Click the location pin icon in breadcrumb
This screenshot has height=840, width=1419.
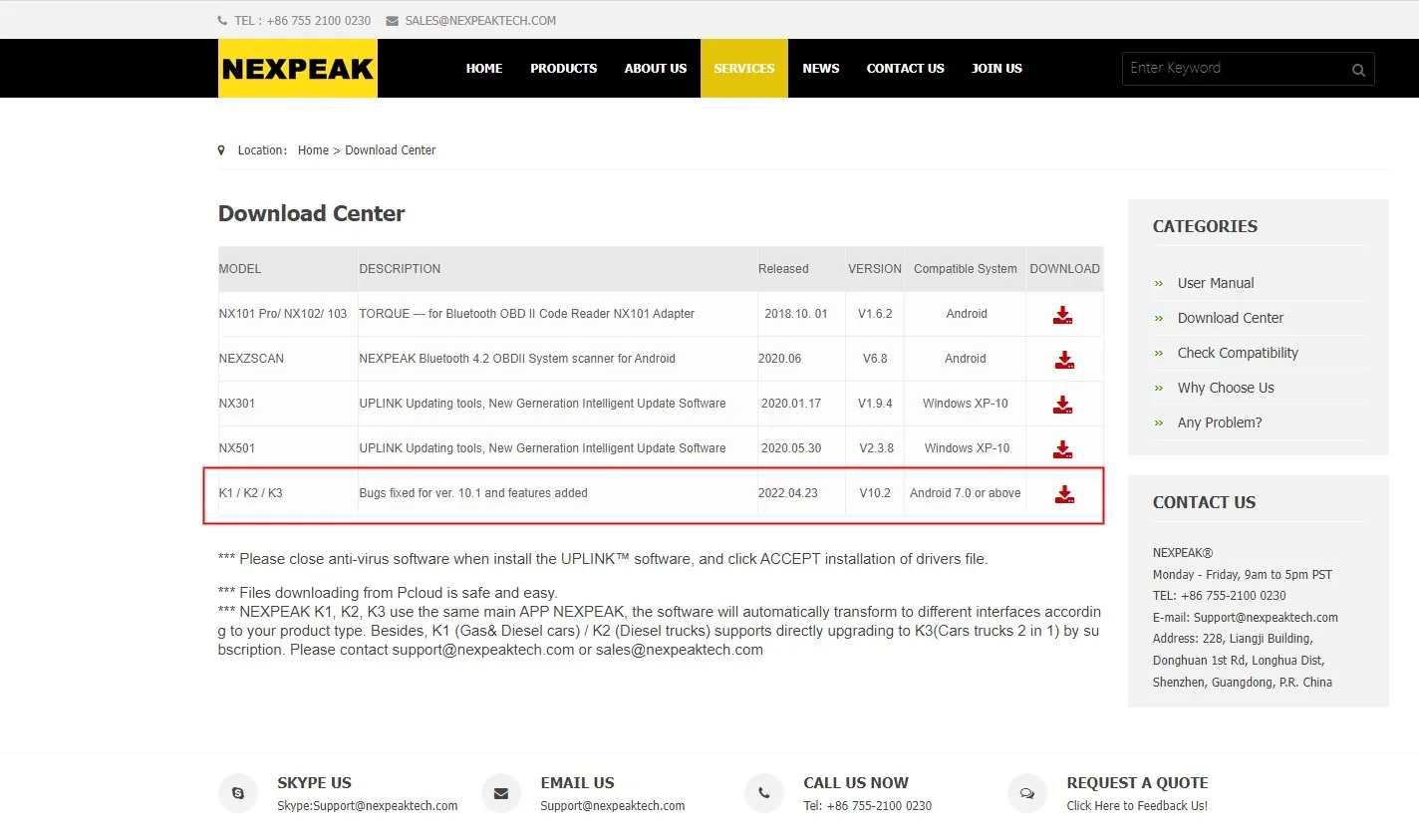tap(221, 150)
